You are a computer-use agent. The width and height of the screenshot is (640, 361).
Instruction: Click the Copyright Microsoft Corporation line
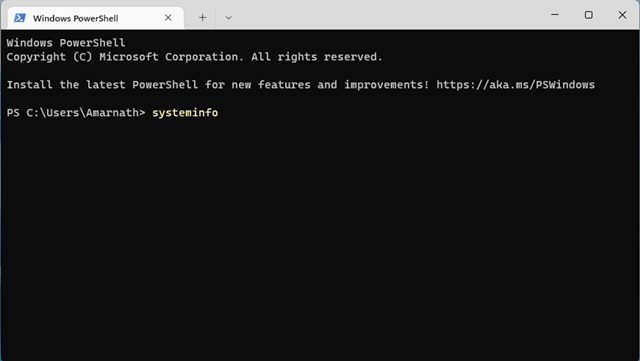pyautogui.click(x=195, y=57)
